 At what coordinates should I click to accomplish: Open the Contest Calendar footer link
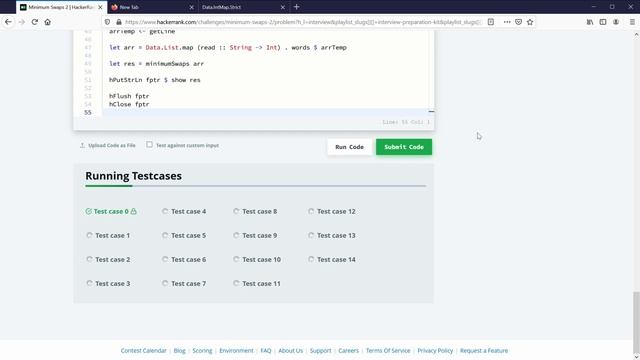(144, 351)
